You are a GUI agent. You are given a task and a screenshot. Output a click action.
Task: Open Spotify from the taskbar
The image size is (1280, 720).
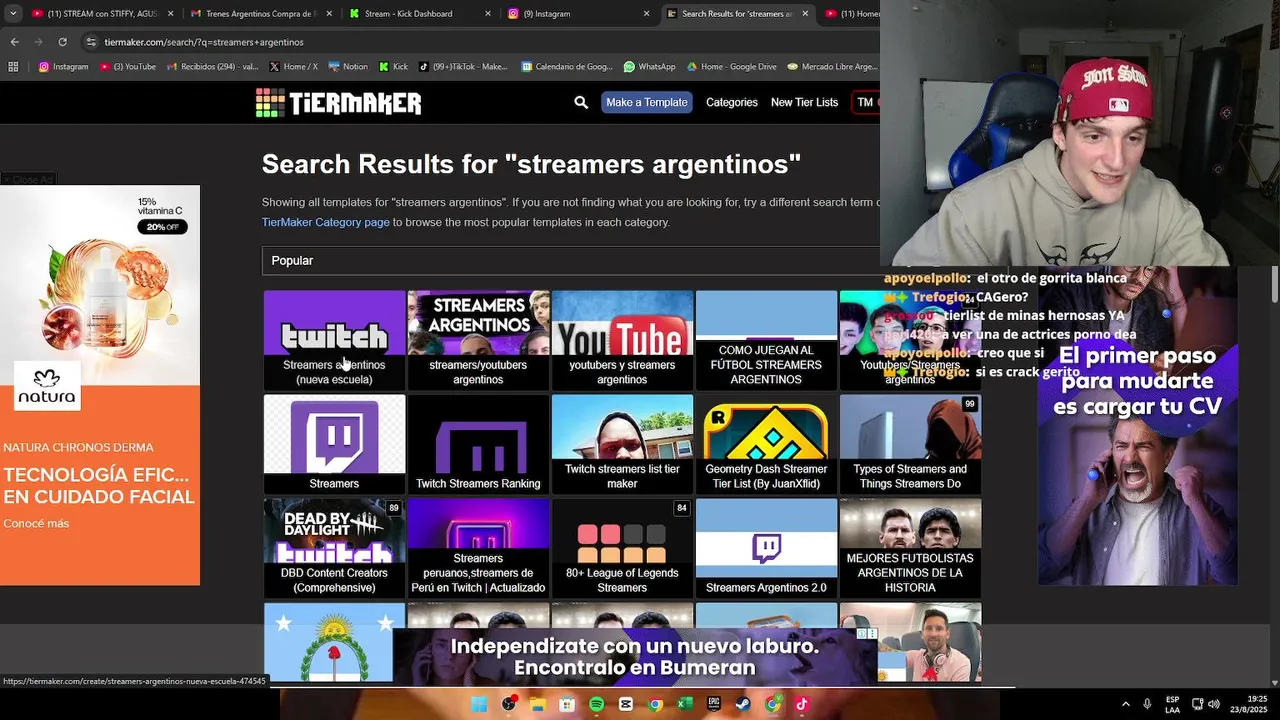click(x=596, y=704)
